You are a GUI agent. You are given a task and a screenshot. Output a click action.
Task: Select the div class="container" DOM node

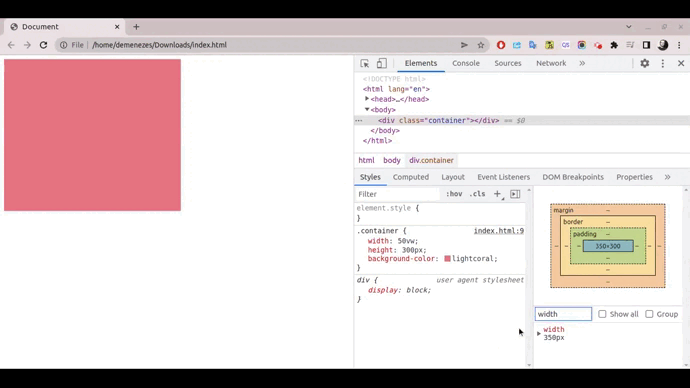point(438,120)
